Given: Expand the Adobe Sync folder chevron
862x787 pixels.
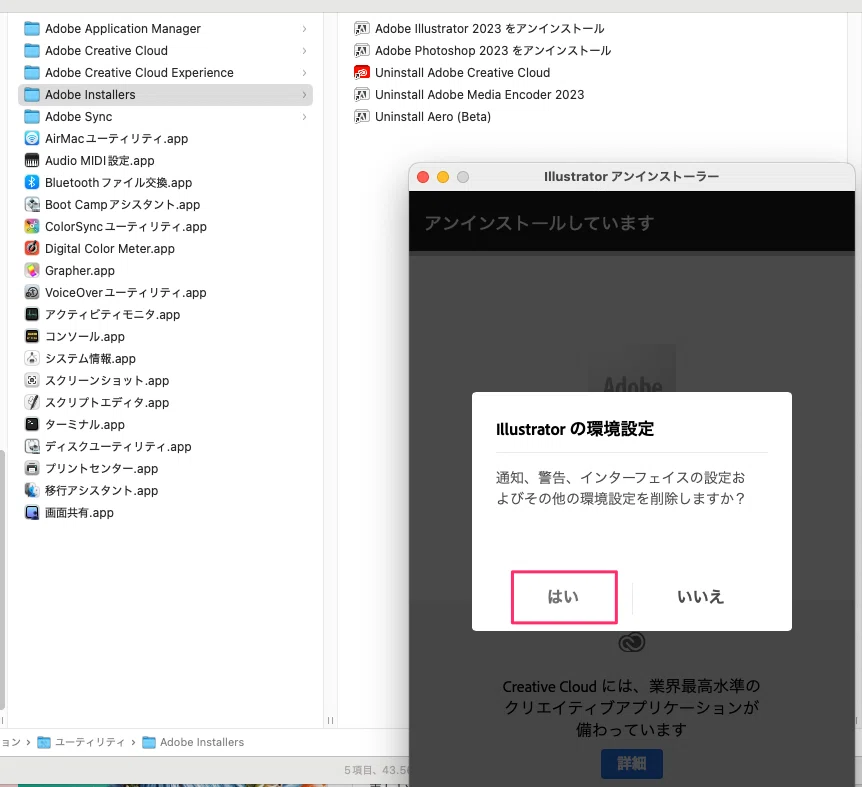Looking at the screenshot, I should 304,117.
